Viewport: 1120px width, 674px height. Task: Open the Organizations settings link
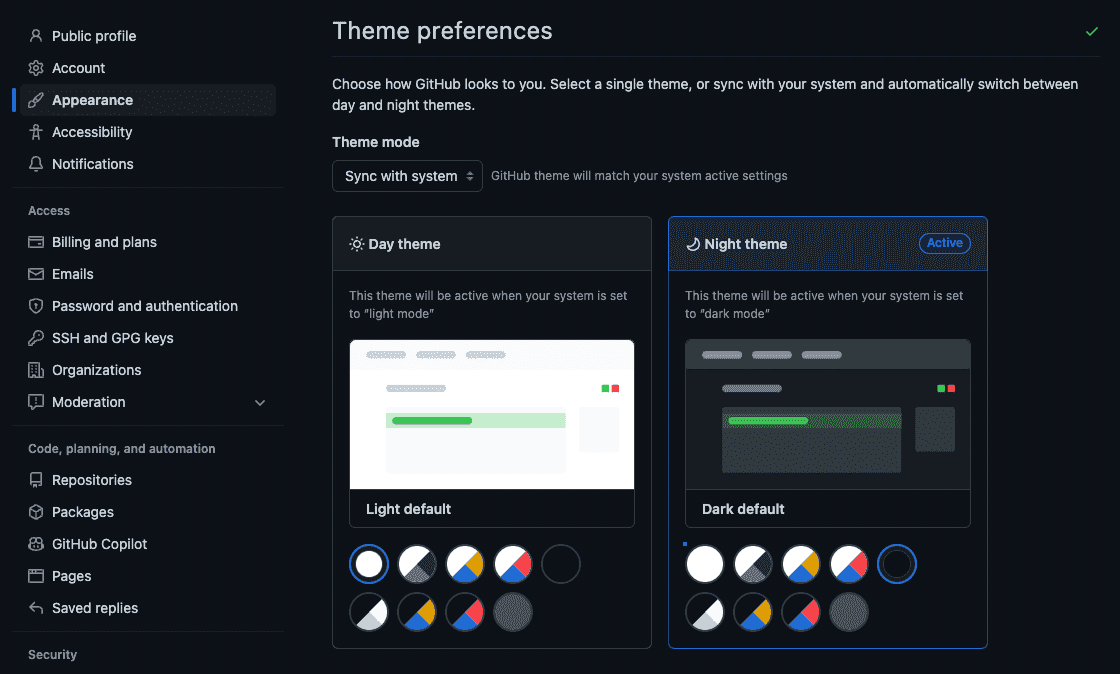97,370
